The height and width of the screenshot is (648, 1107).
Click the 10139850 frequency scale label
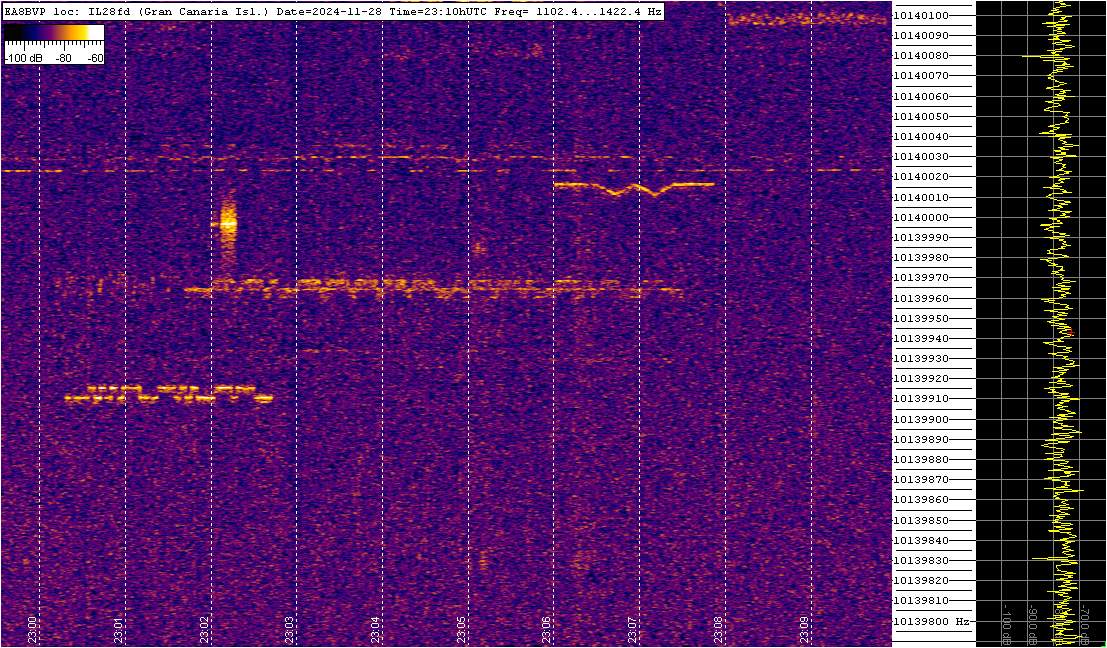pyautogui.click(x=921, y=520)
